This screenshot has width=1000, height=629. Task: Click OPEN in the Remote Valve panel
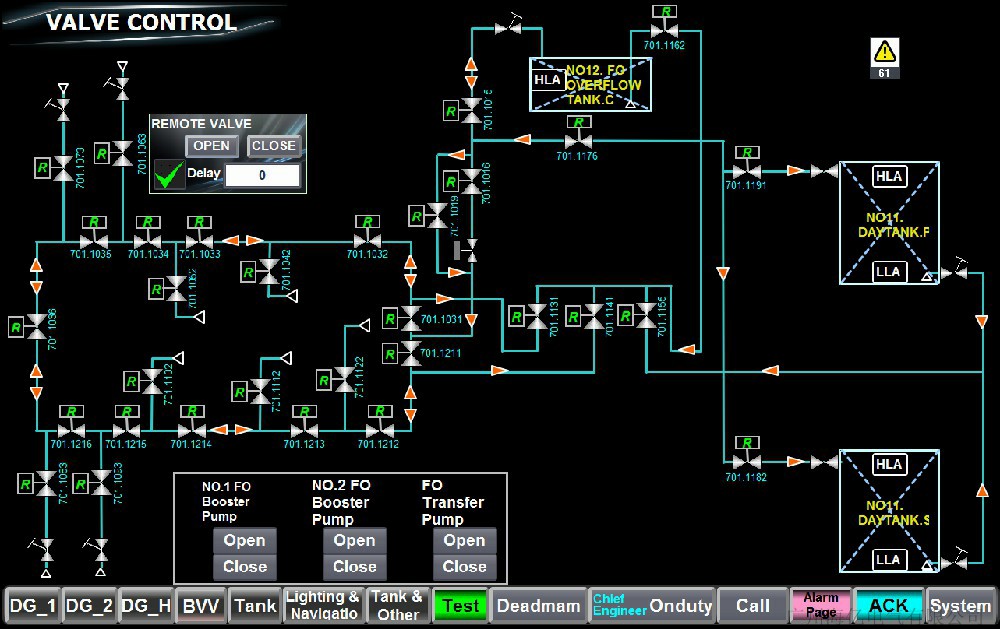[x=212, y=146]
